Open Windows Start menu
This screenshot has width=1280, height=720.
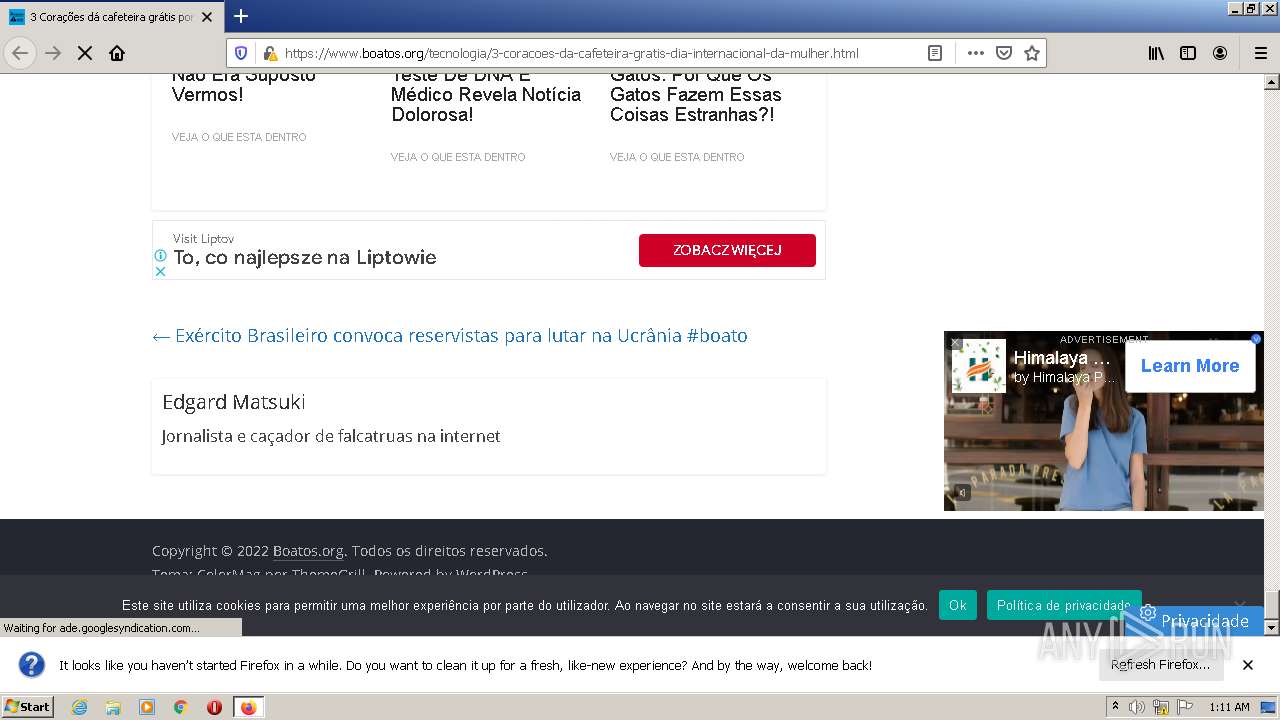28,707
